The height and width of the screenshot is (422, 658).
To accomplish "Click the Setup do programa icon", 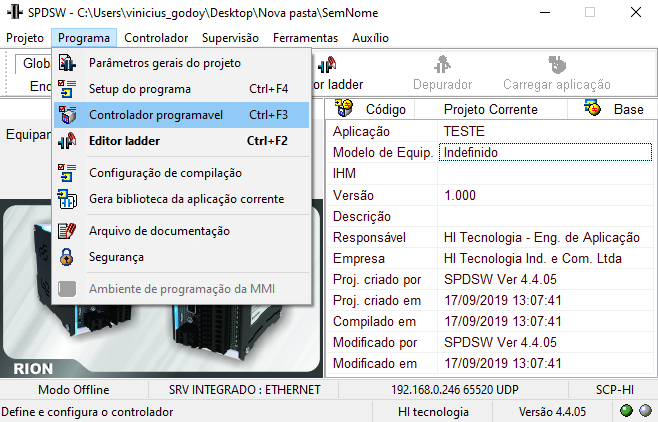I will pyautogui.click(x=67, y=89).
